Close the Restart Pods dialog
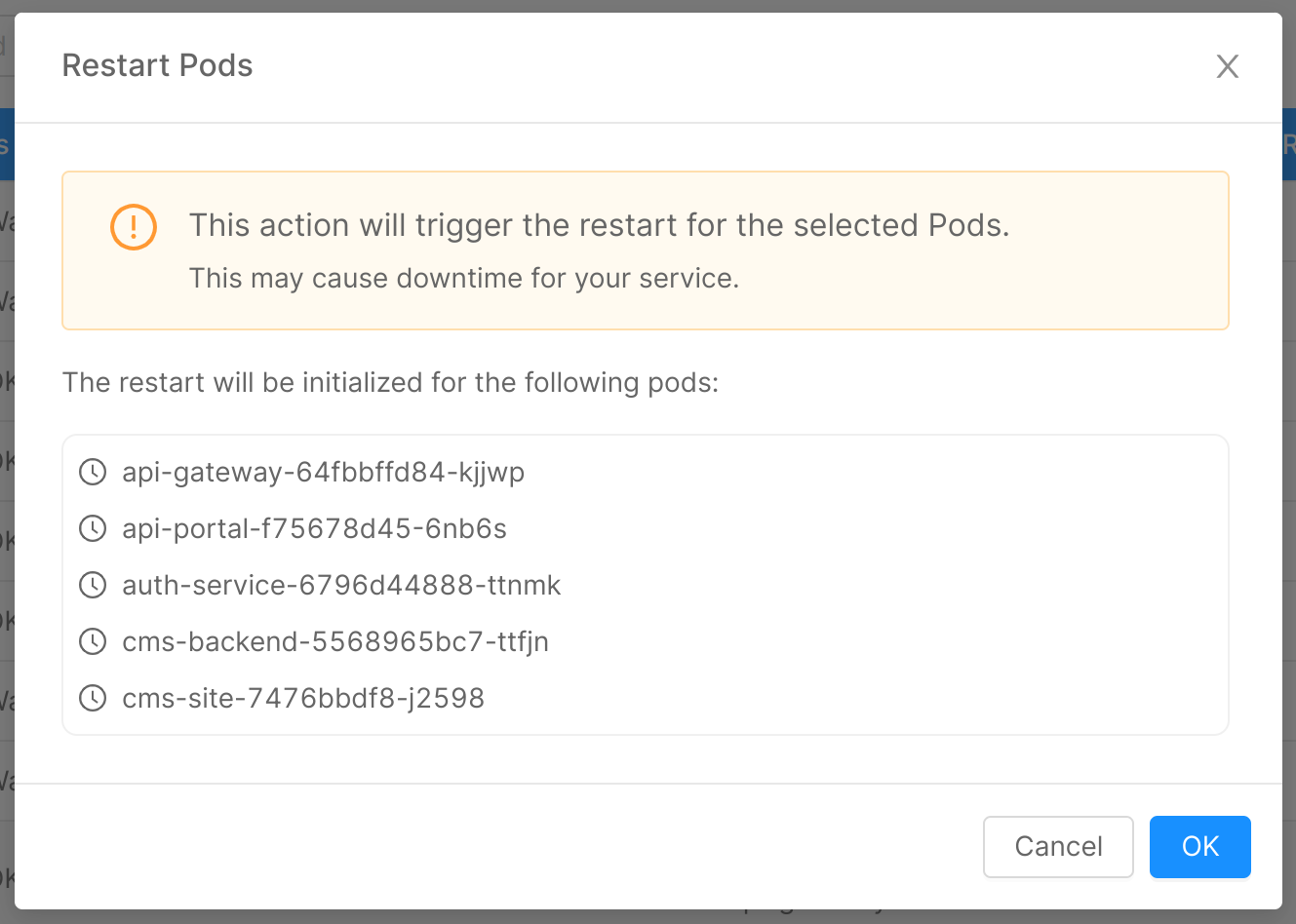Image resolution: width=1296 pixels, height=924 pixels. [x=1227, y=66]
